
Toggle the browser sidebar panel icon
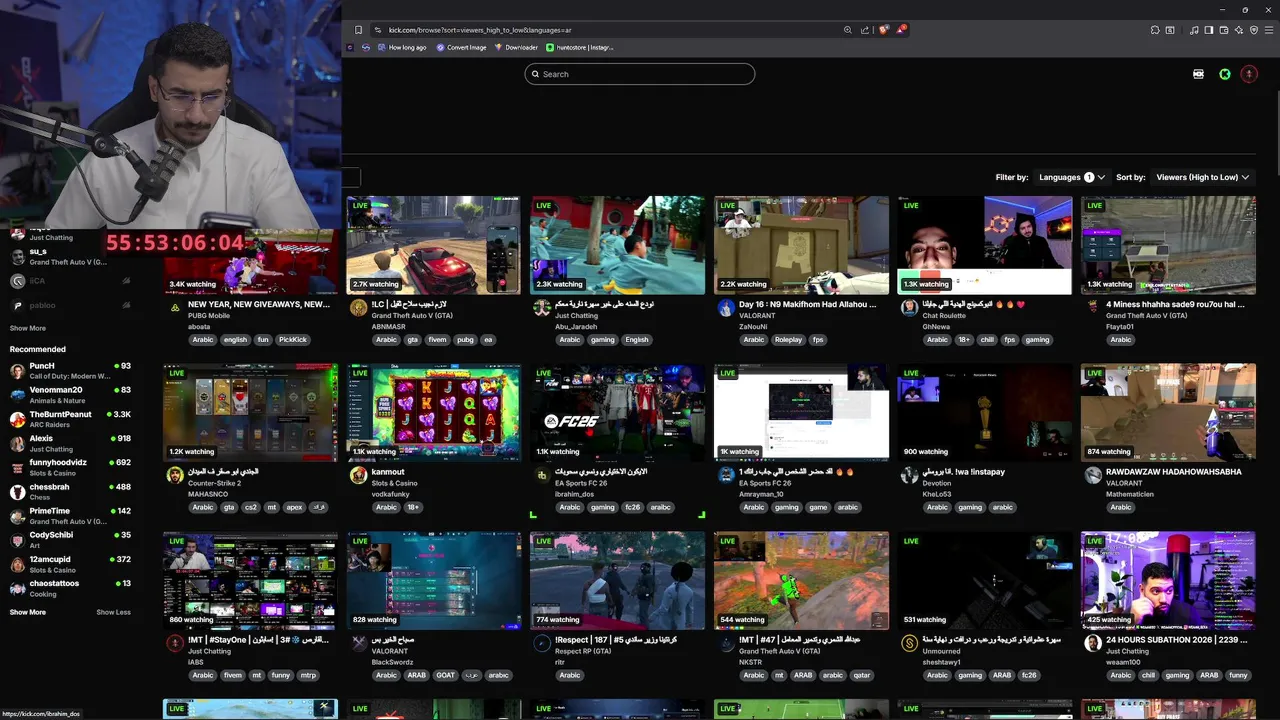pos(1209,30)
